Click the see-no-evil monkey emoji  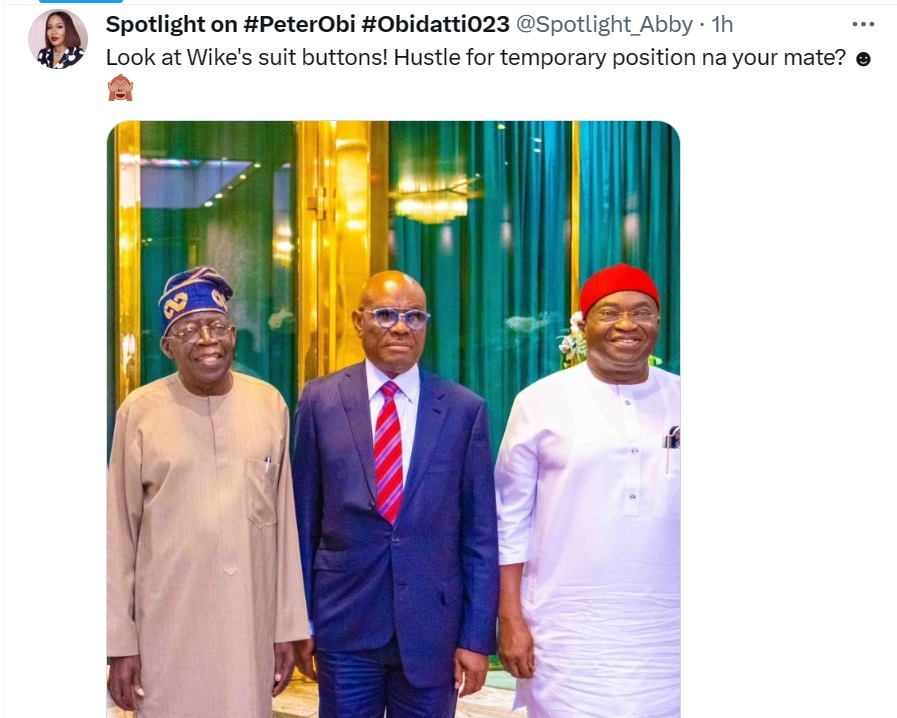[x=120, y=89]
